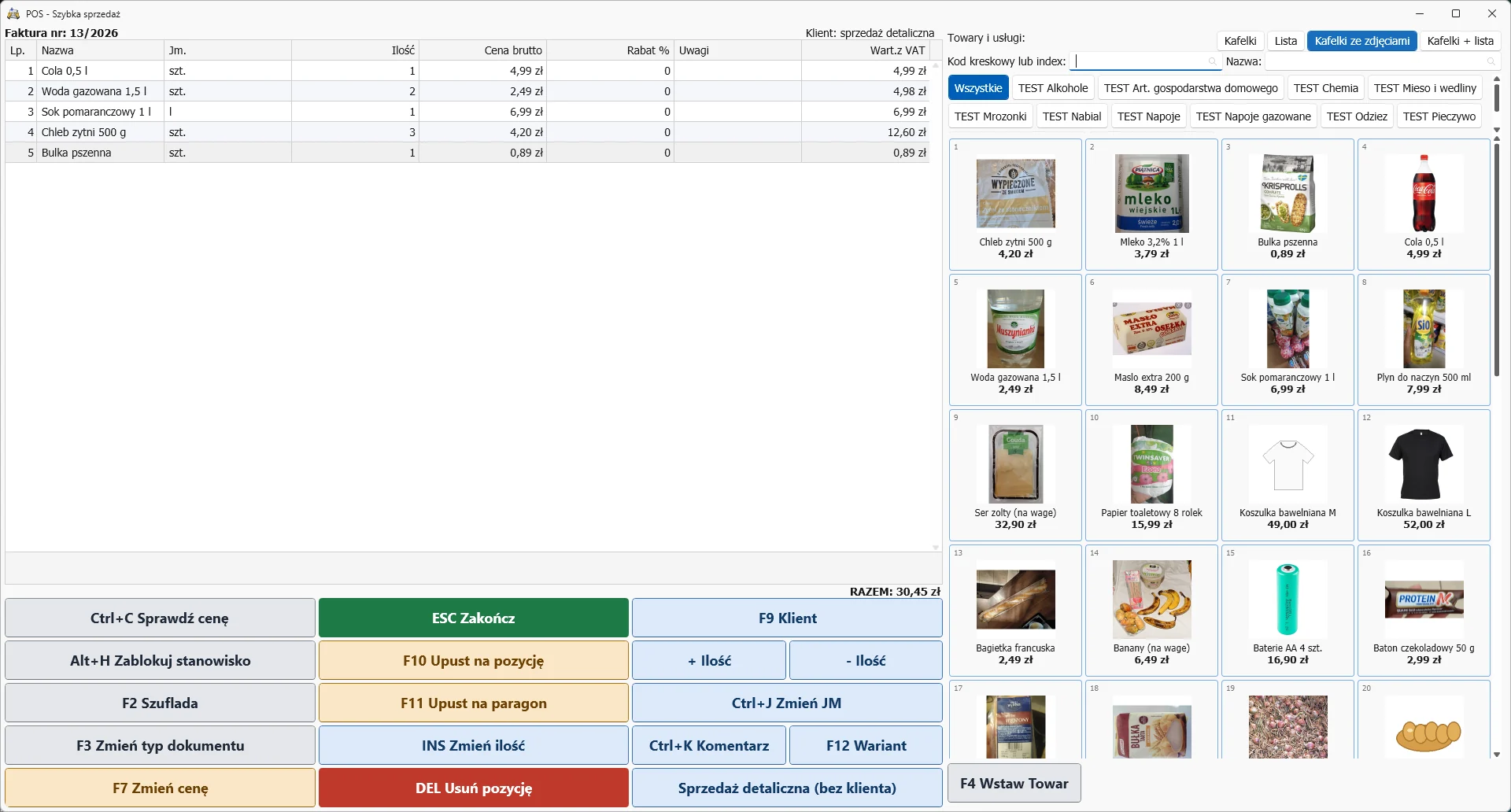This screenshot has height=812, width=1511.
Task: Switch view to Kafelki + lista
Action: point(1461,41)
